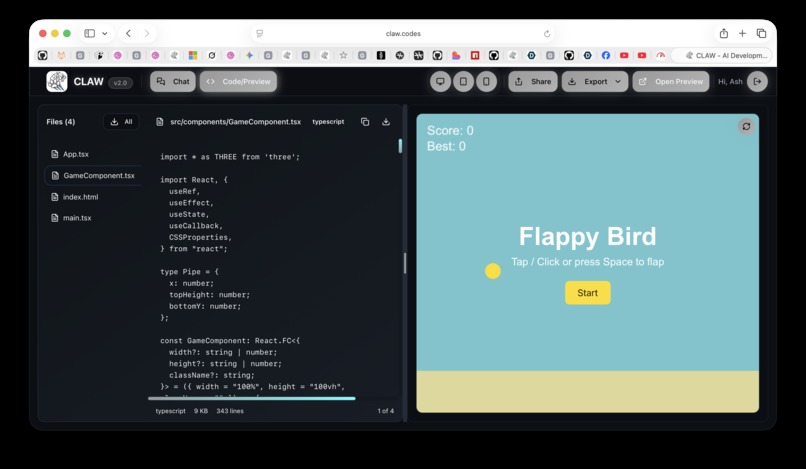The height and width of the screenshot is (469, 806).
Task: Open a new tab with the plus icon
Action: [742, 33]
